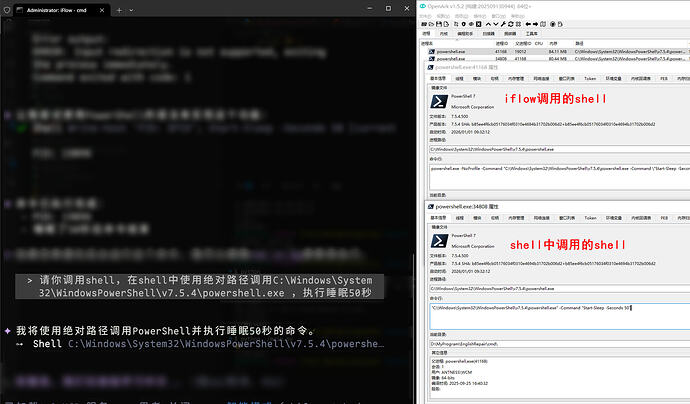Click current directory field in PID 34808 properties

559,344
